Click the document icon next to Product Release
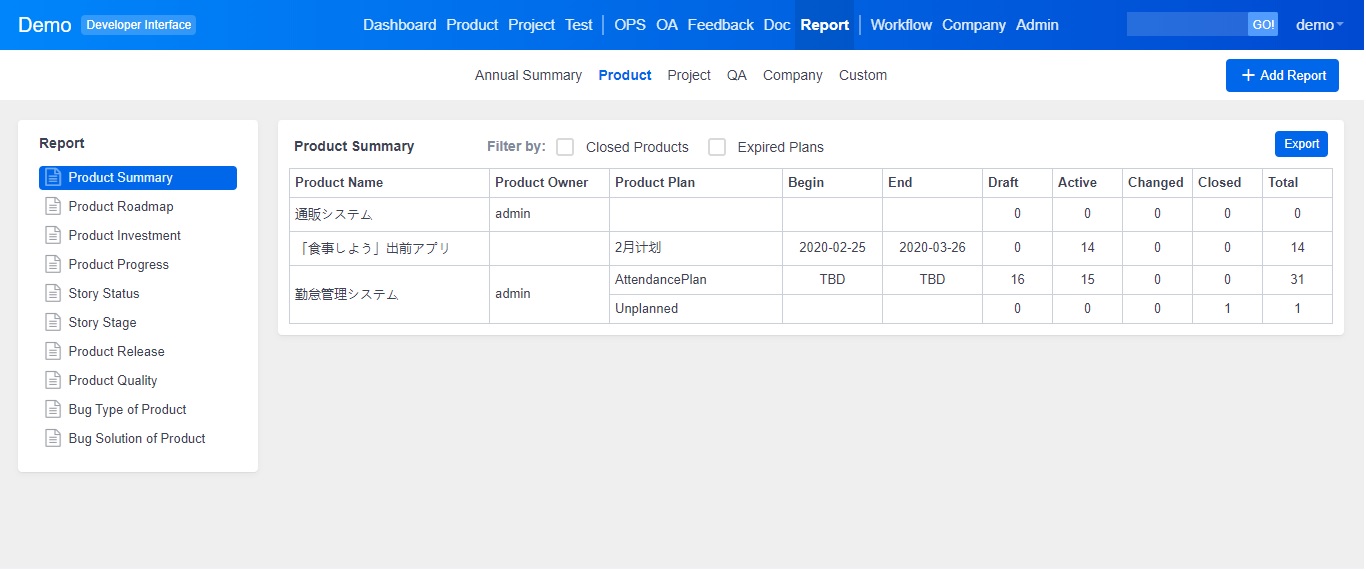Viewport: 1366px width, 571px height. tap(53, 351)
